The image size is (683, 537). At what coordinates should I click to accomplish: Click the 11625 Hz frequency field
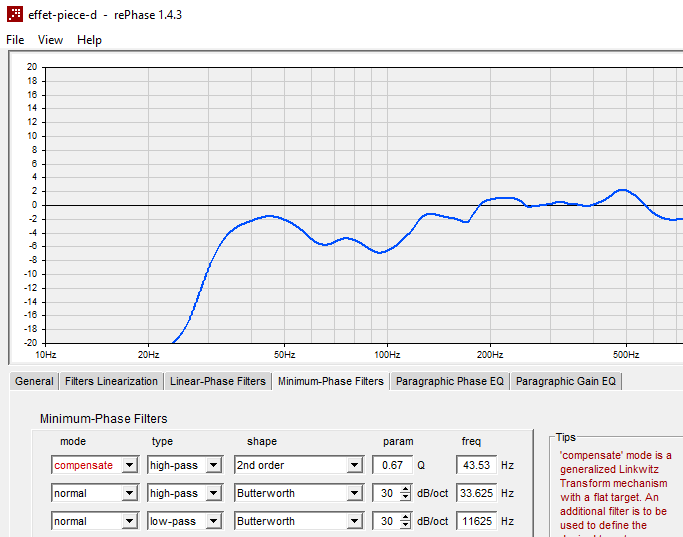[x=477, y=521]
